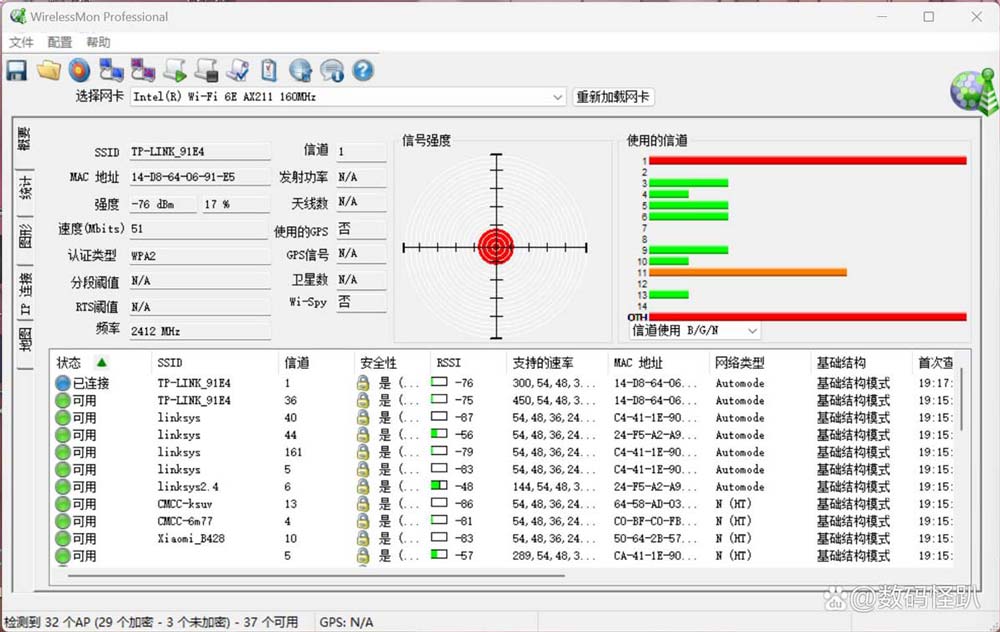1000x632 pixels.
Task: Open the 配置 menu
Action: coord(60,42)
